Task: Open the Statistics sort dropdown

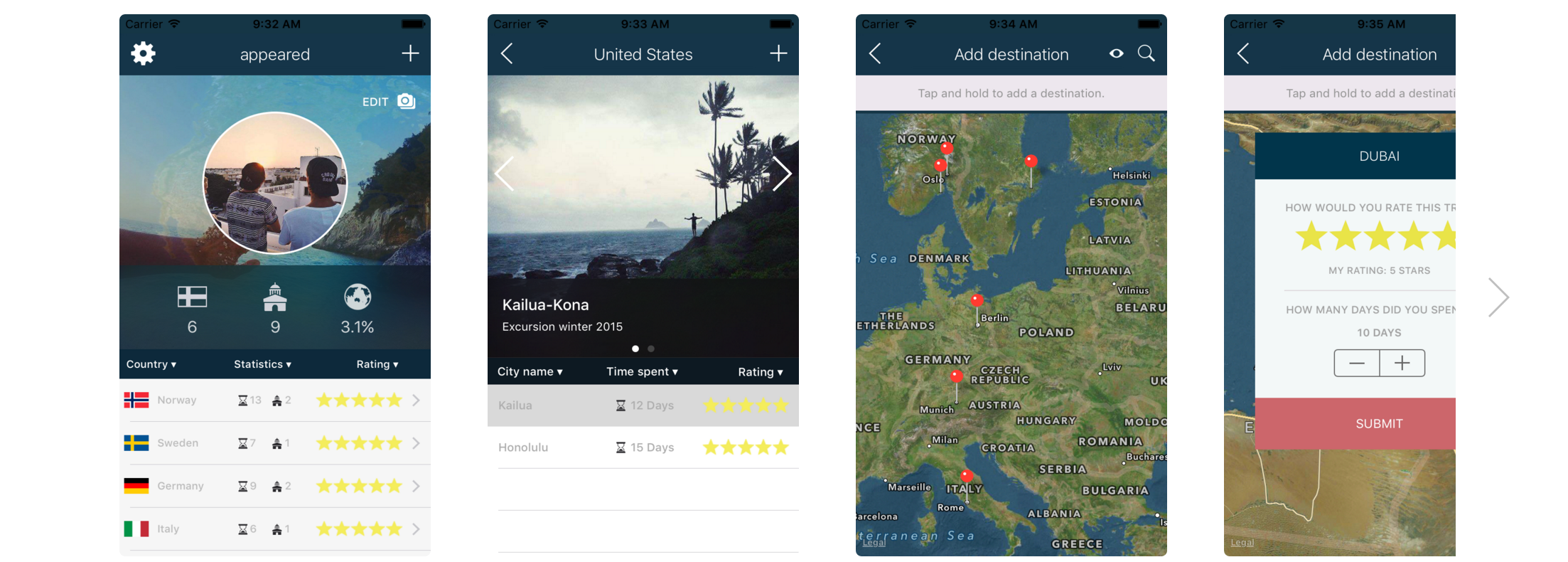Action: [x=263, y=364]
